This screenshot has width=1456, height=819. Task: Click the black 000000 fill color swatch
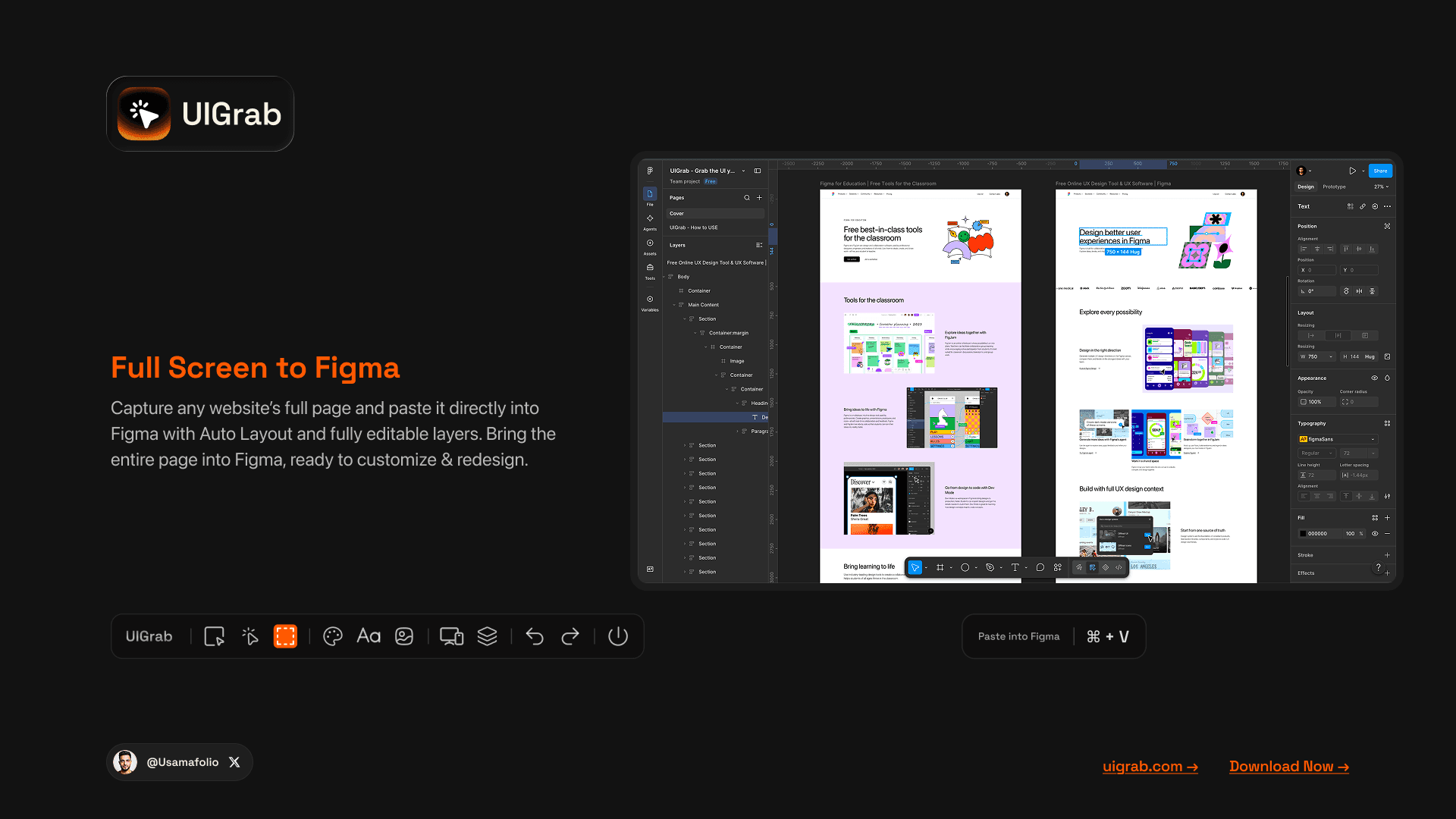tap(1303, 534)
